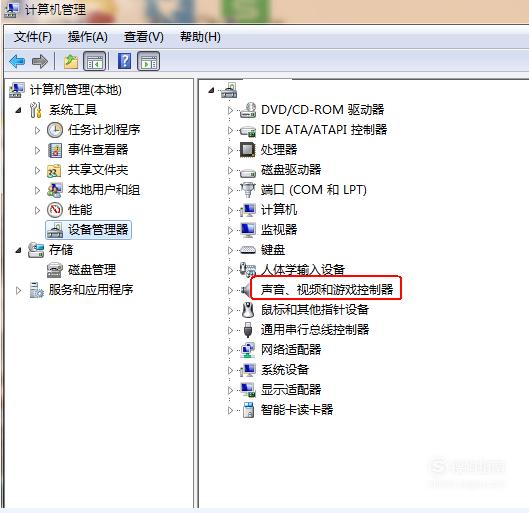The height and width of the screenshot is (513, 529).
Task: Open the 文件(F) menu
Action: click(x=33, y=37)
